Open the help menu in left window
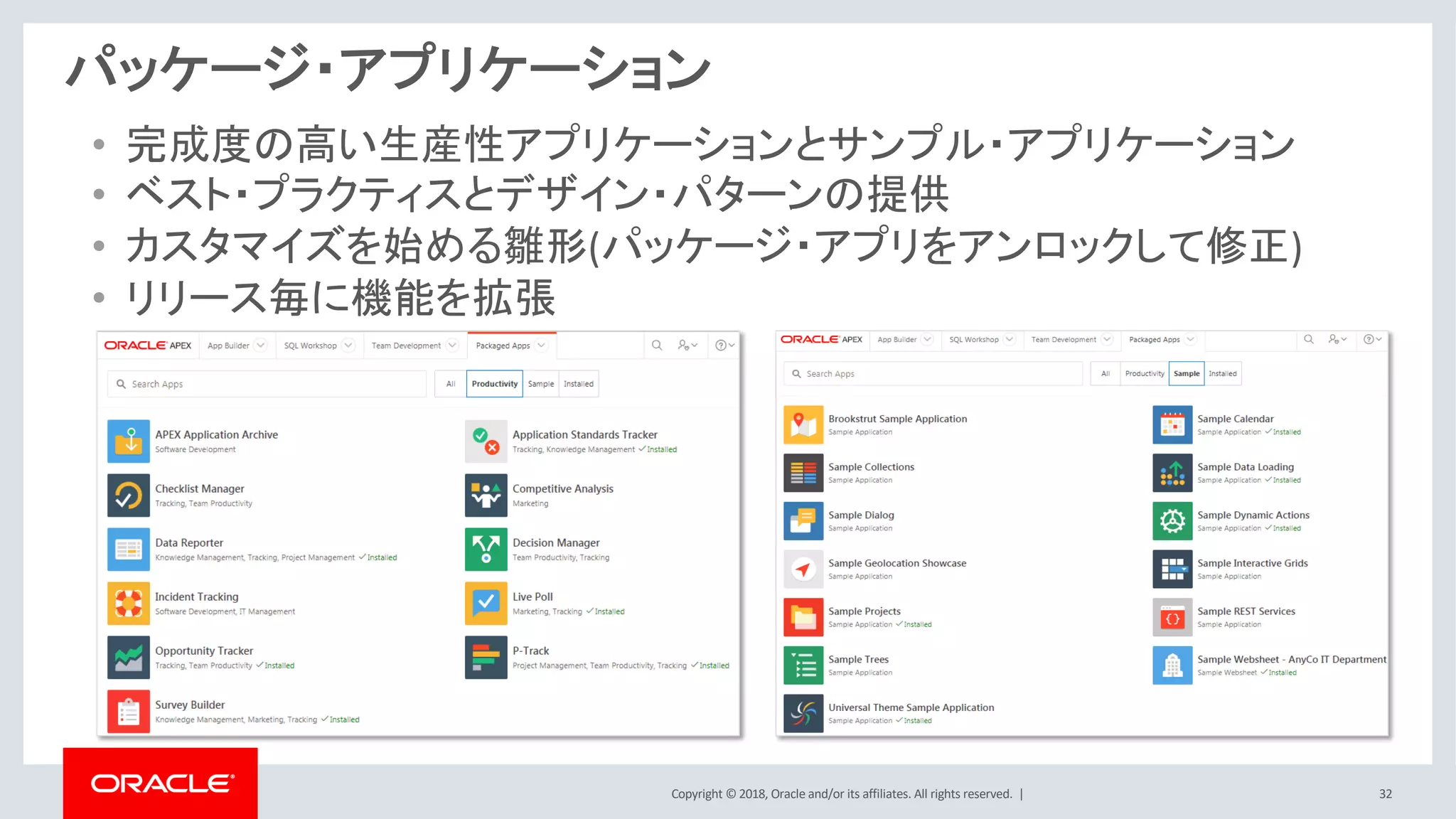Screen dimensions: 1456x819 tap(724, 345)
